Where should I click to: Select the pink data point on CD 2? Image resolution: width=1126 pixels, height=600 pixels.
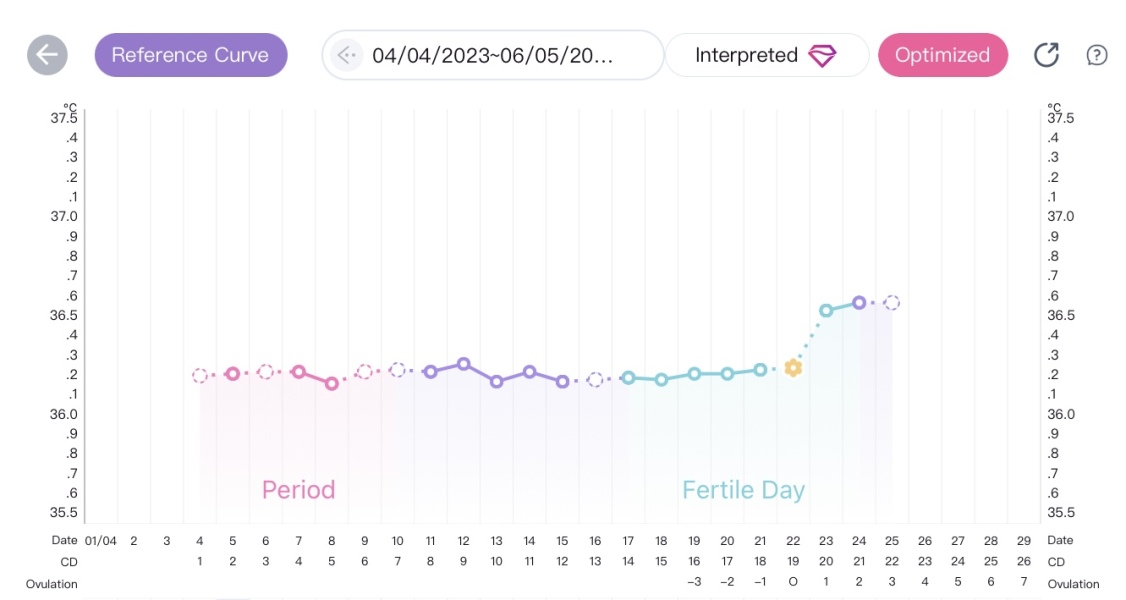tap(233, 374)
